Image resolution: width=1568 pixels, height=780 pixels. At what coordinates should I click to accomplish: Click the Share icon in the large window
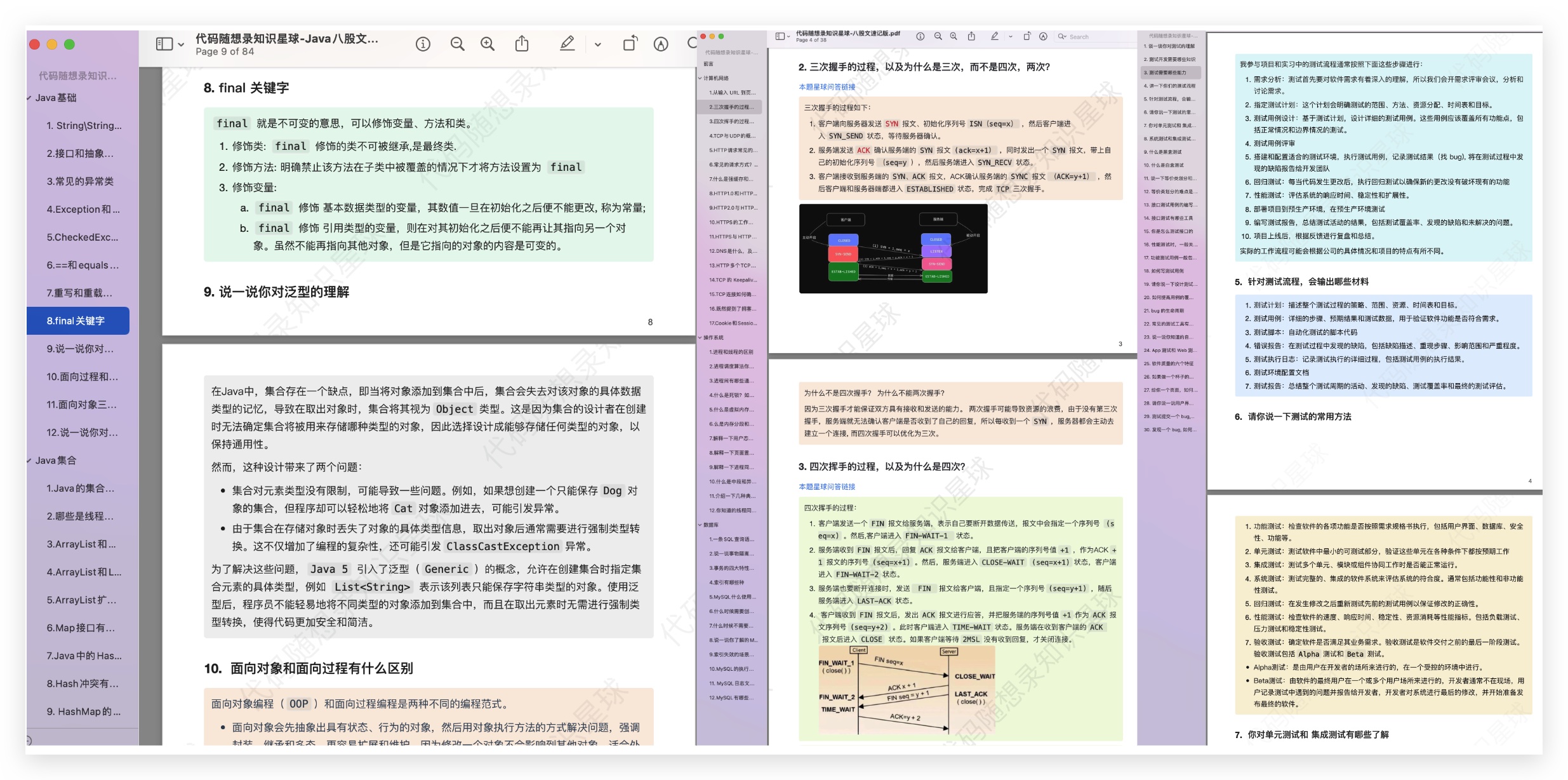(522, 44)
